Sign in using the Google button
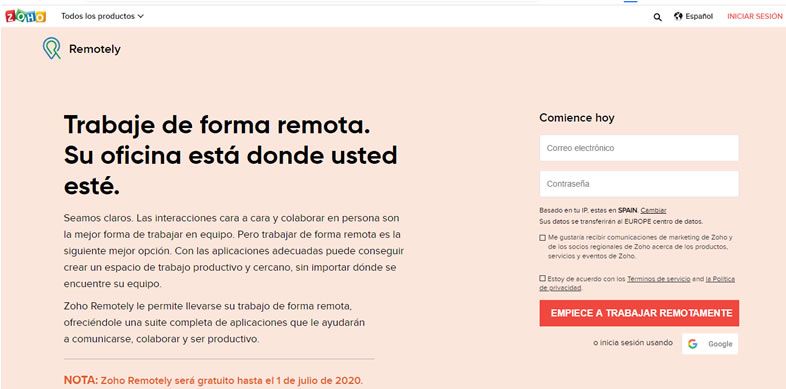 (x=710, y=344)
